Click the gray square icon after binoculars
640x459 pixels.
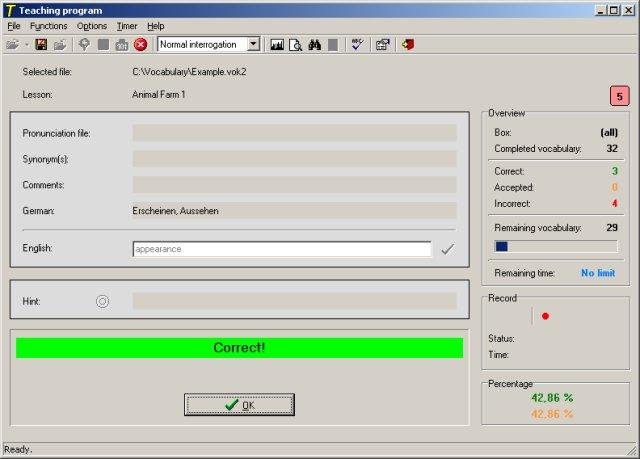(333, 45)
